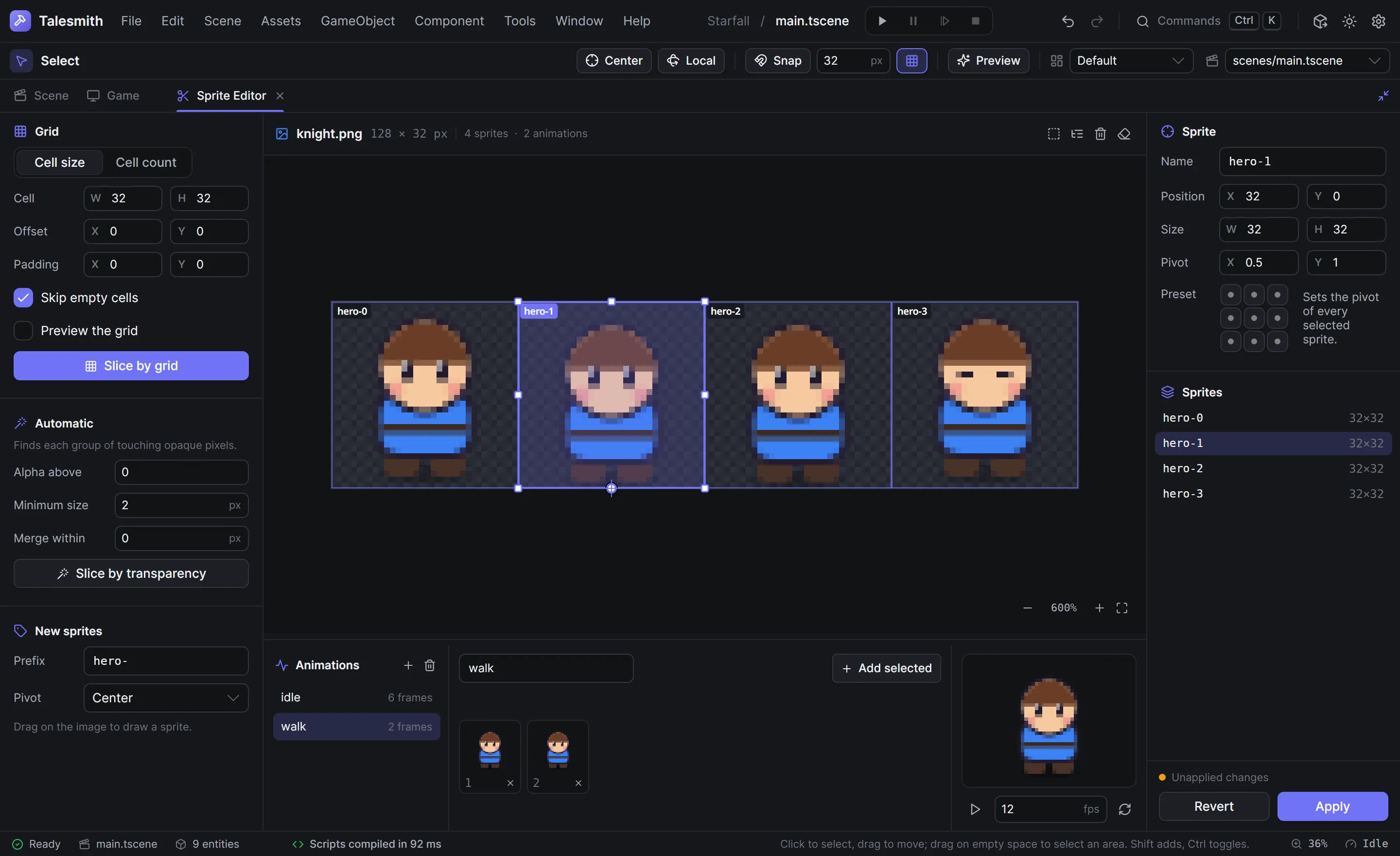This screenshot has width=1400, height=856.
Task: Toggle the animation loop icon
Action: (1125, 809)
